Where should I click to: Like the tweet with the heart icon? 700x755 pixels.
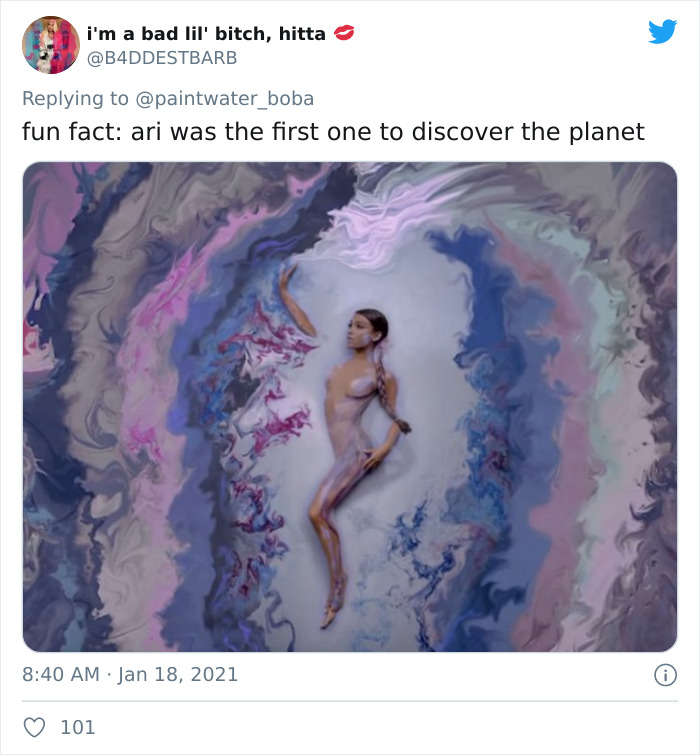coord(34,727)
